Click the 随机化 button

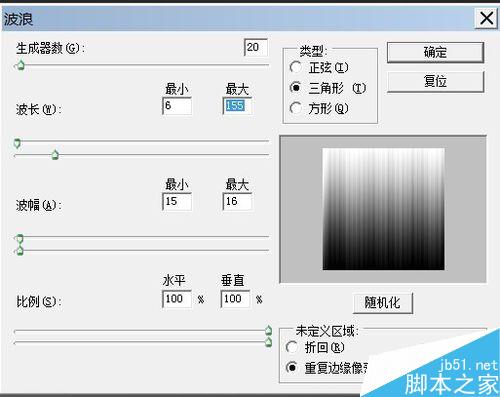point(383,303)
